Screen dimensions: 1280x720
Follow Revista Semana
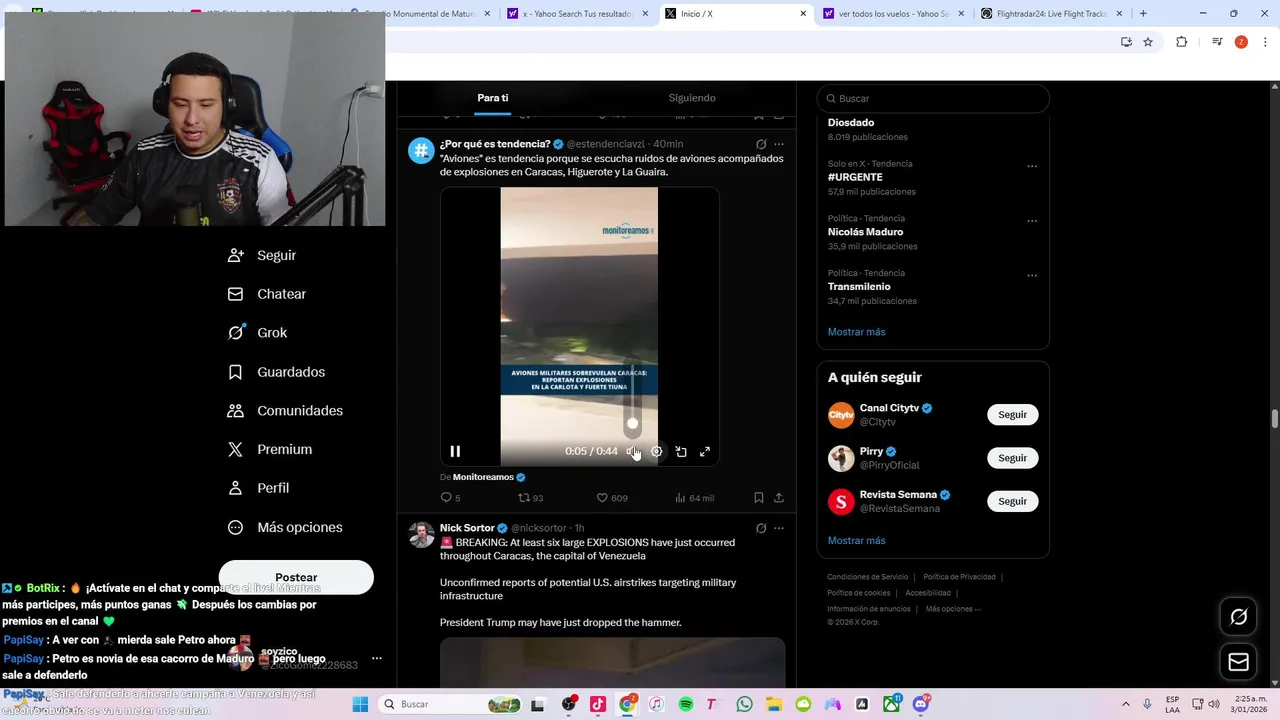click(1012, 501)
